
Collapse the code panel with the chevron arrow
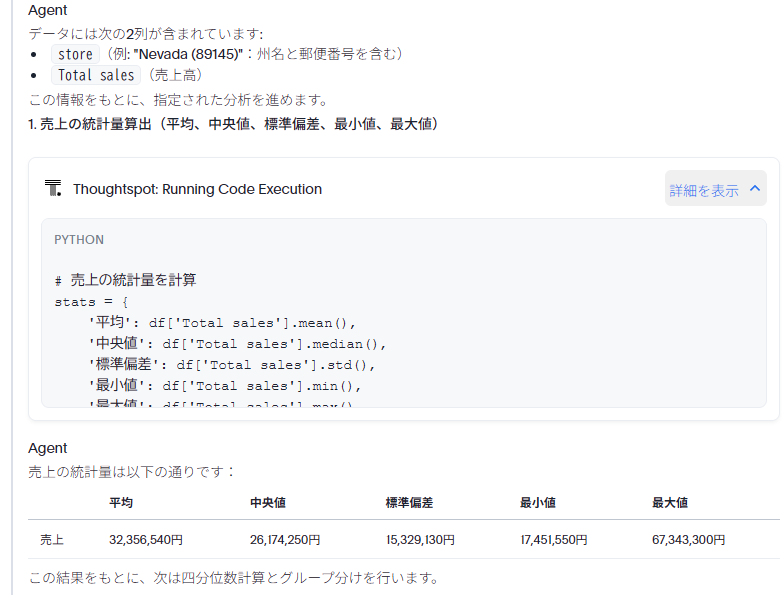click(755, 188)
